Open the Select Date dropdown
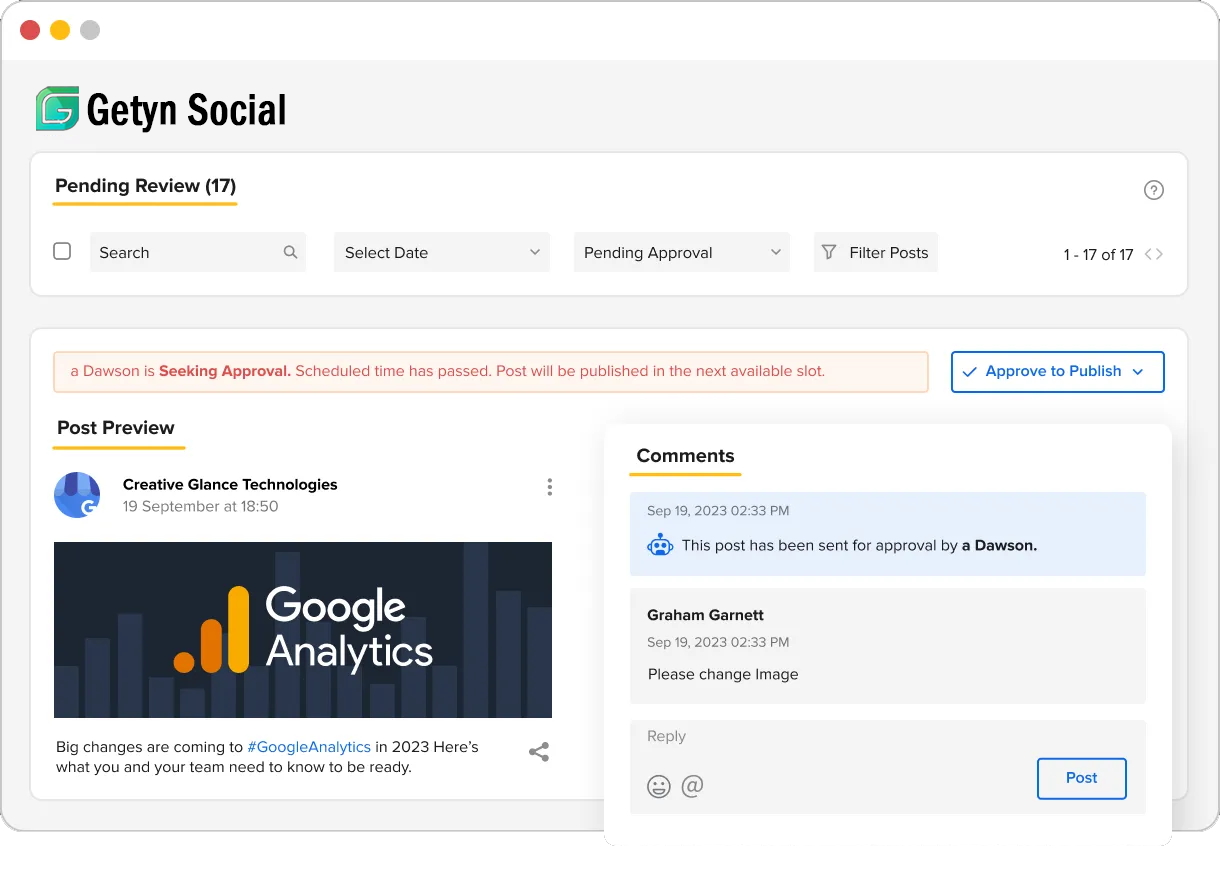1220x894 pixels. click(x=442, y=253)
